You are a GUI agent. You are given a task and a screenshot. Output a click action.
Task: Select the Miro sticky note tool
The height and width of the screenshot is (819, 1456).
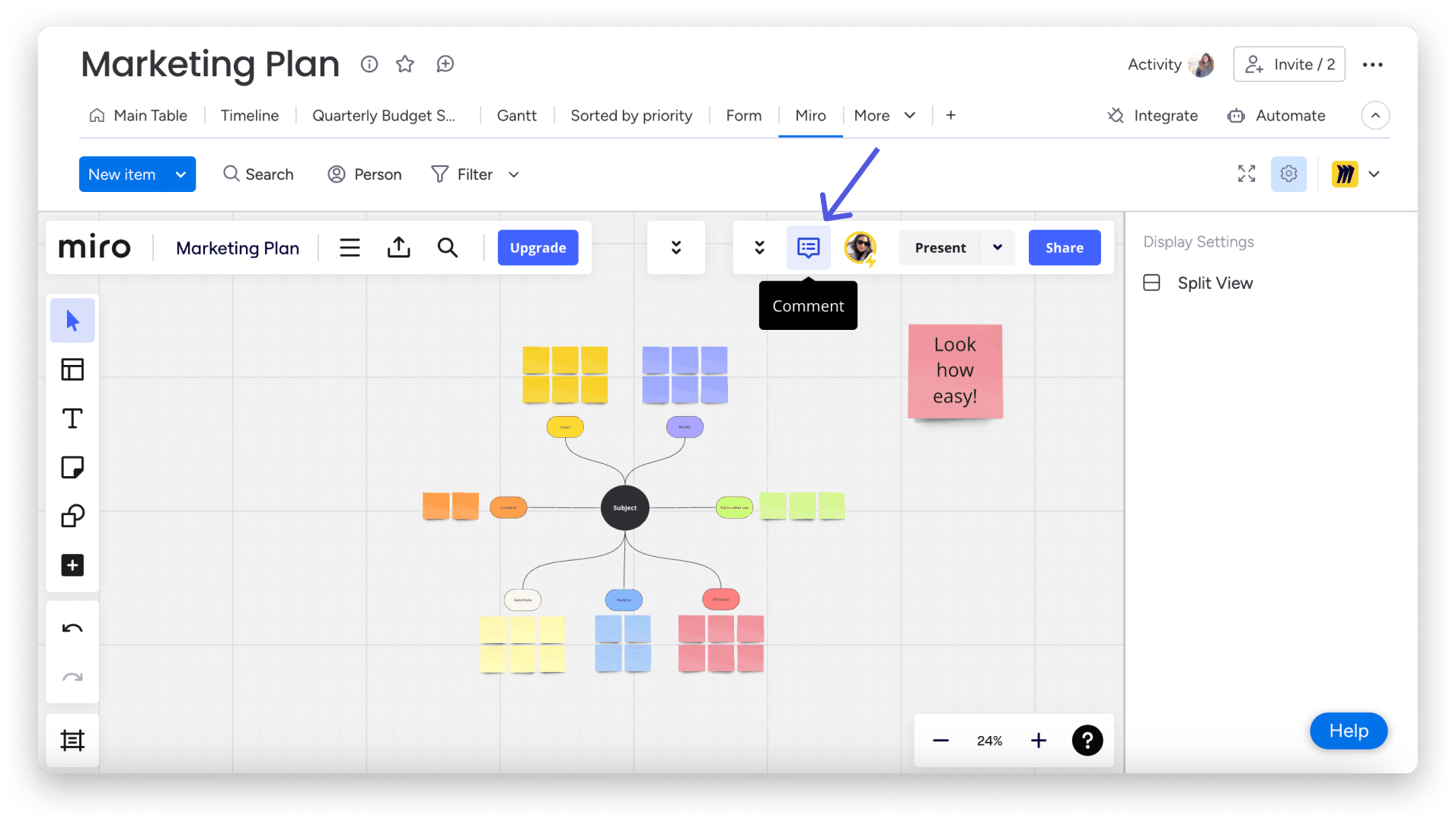[72, 467]
